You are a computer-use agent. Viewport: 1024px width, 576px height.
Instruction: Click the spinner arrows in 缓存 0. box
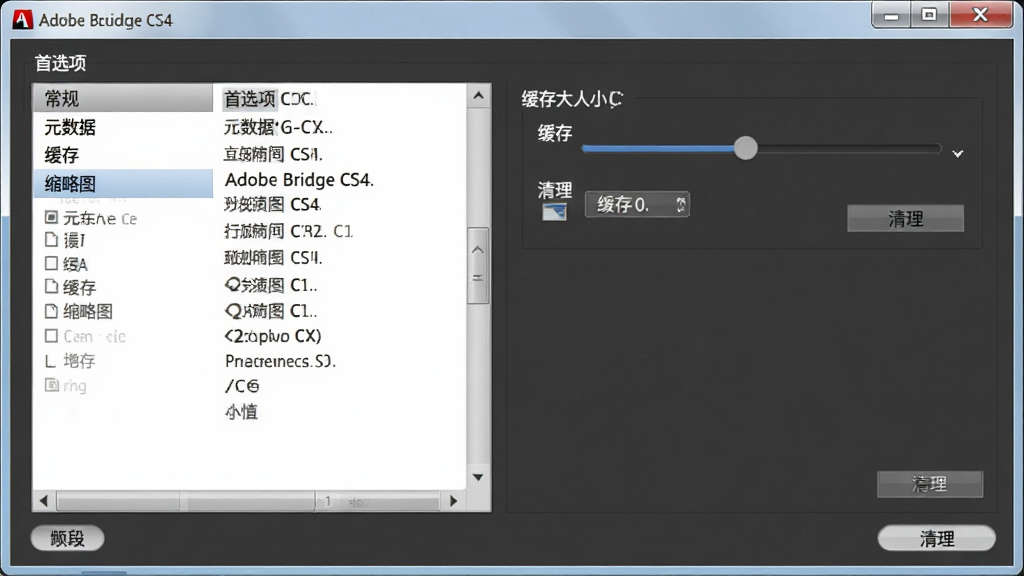(680, 204)
